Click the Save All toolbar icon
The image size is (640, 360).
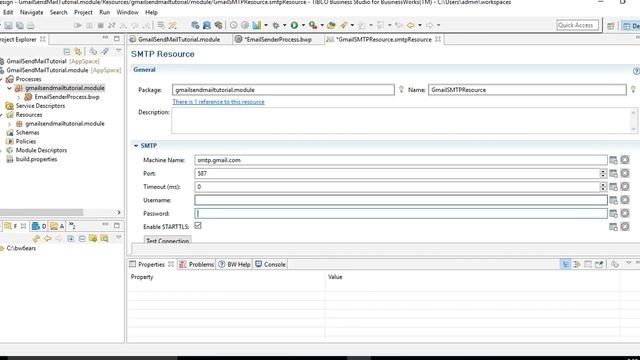(x=20, y=25)
